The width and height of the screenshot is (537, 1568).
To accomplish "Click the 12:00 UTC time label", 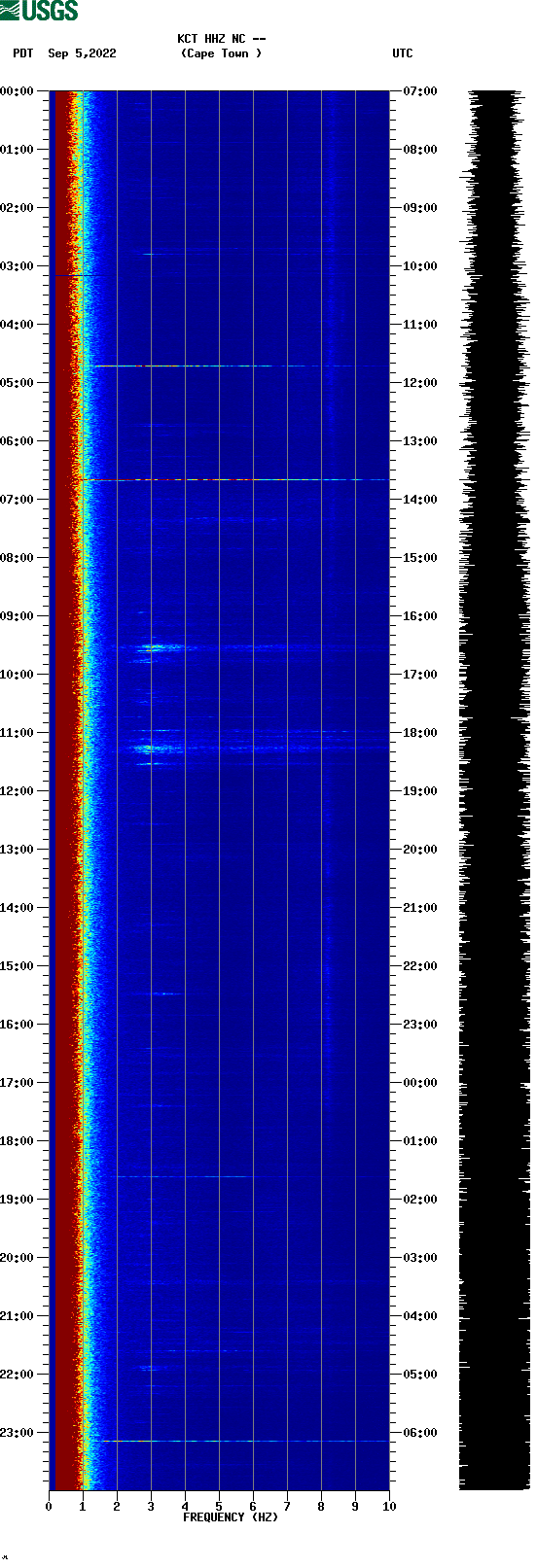I will pyautogui.click(x=420, y=383).
